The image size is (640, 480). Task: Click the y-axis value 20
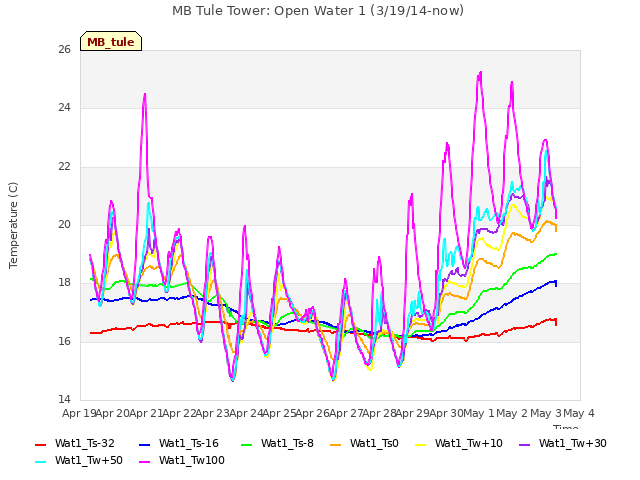tap(64, 224)
